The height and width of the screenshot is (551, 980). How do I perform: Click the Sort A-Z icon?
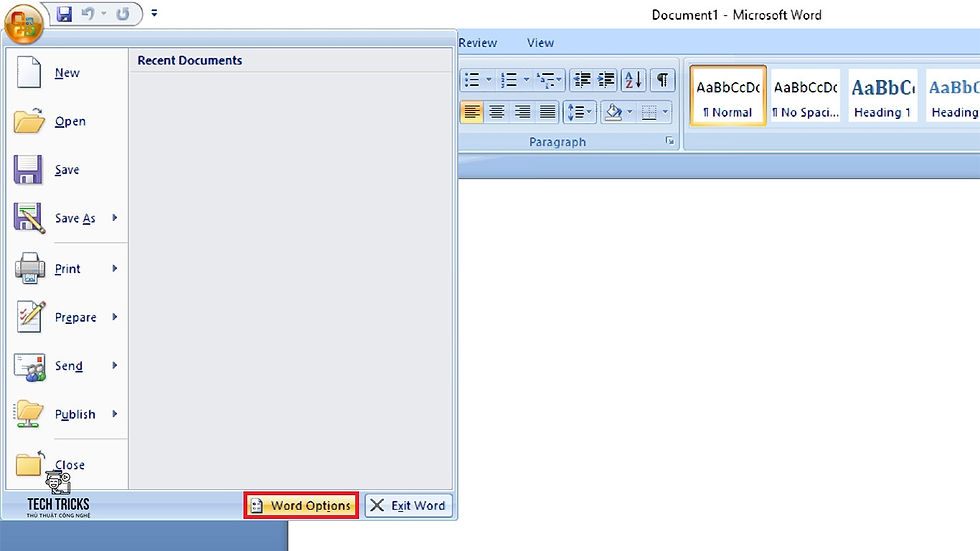pyautogui.click(x=633, y=80)
